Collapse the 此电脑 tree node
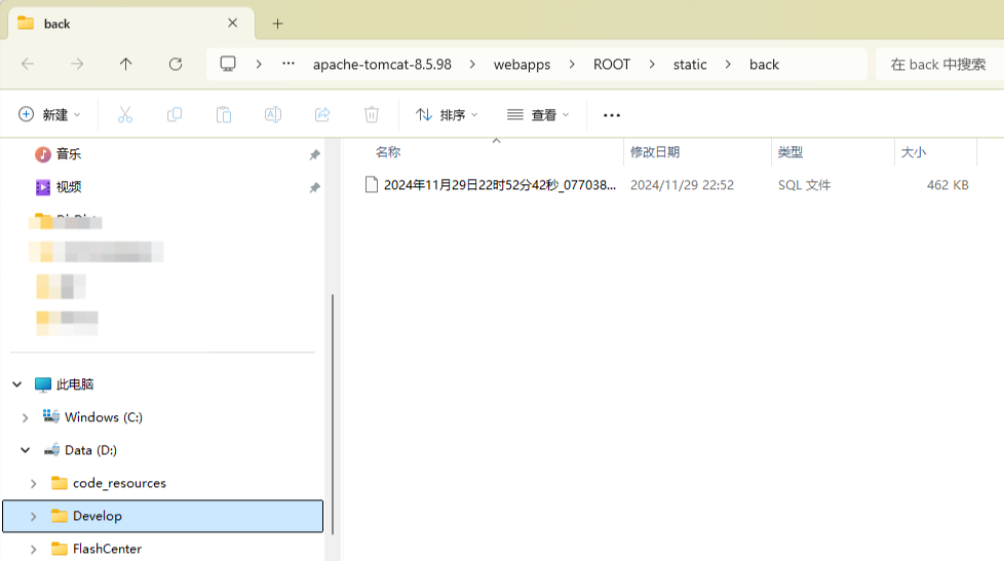 [17, 384]
